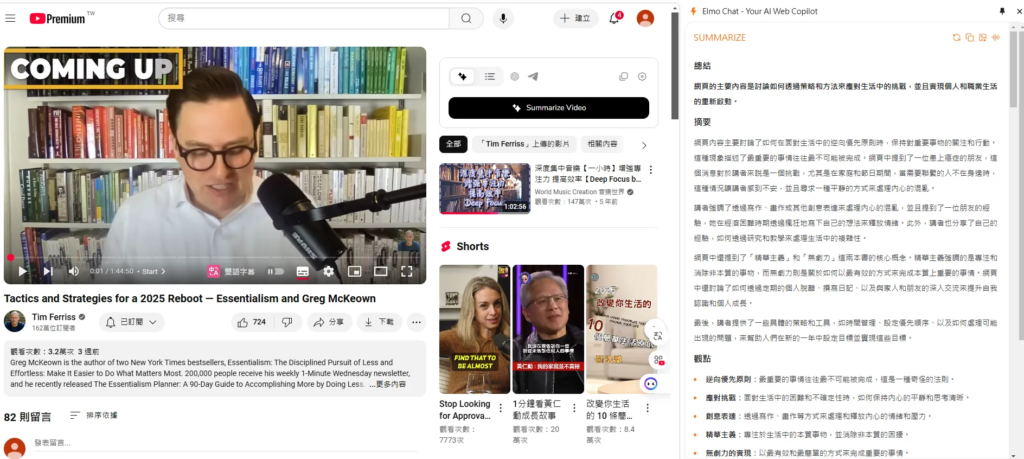This screenshot has width=1024, height=459.
Task: Download the video with 下載
Action: (x=379, y=322)
